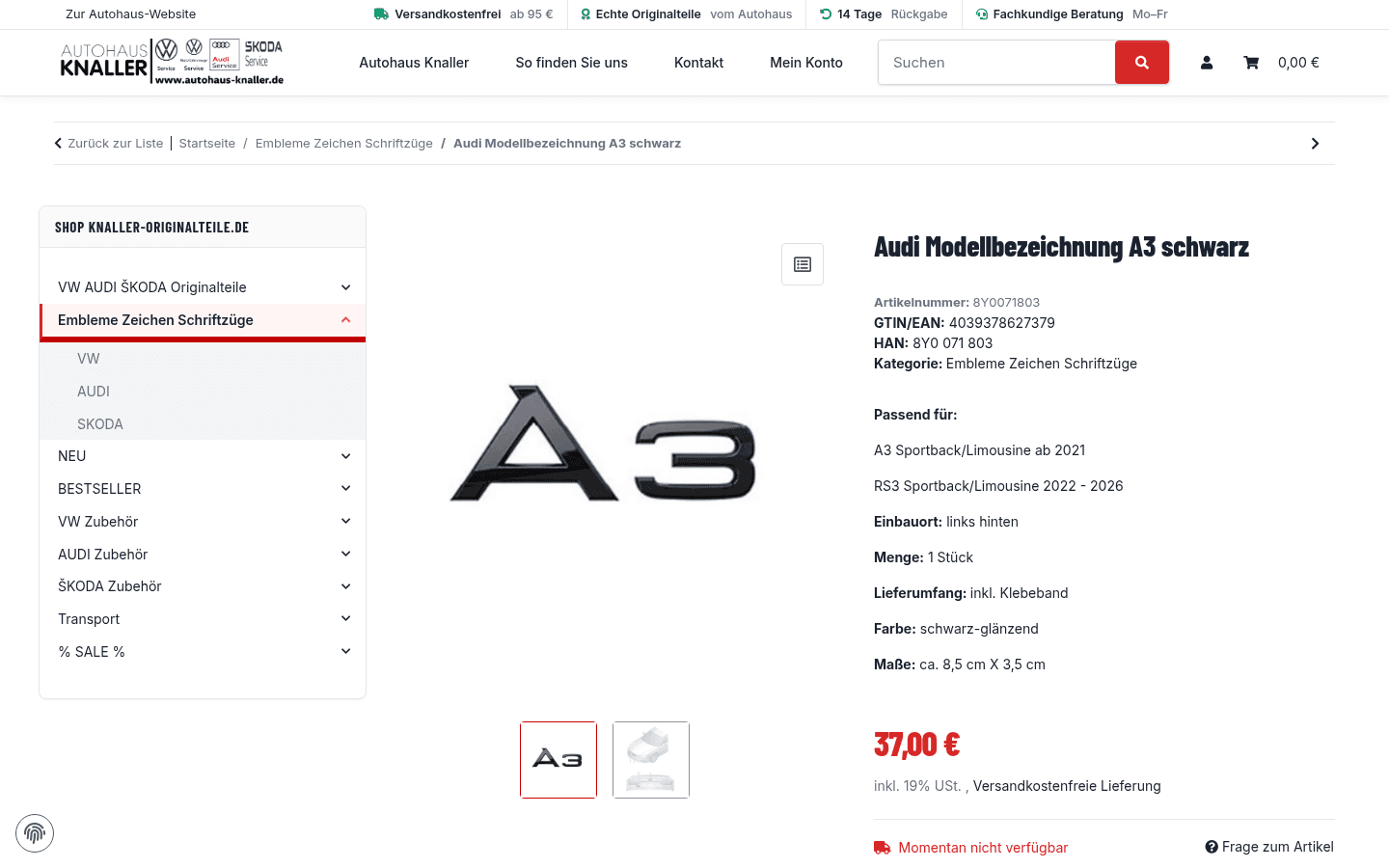
Task: Open the Mein Konto menu
Action: click(806, 63)
